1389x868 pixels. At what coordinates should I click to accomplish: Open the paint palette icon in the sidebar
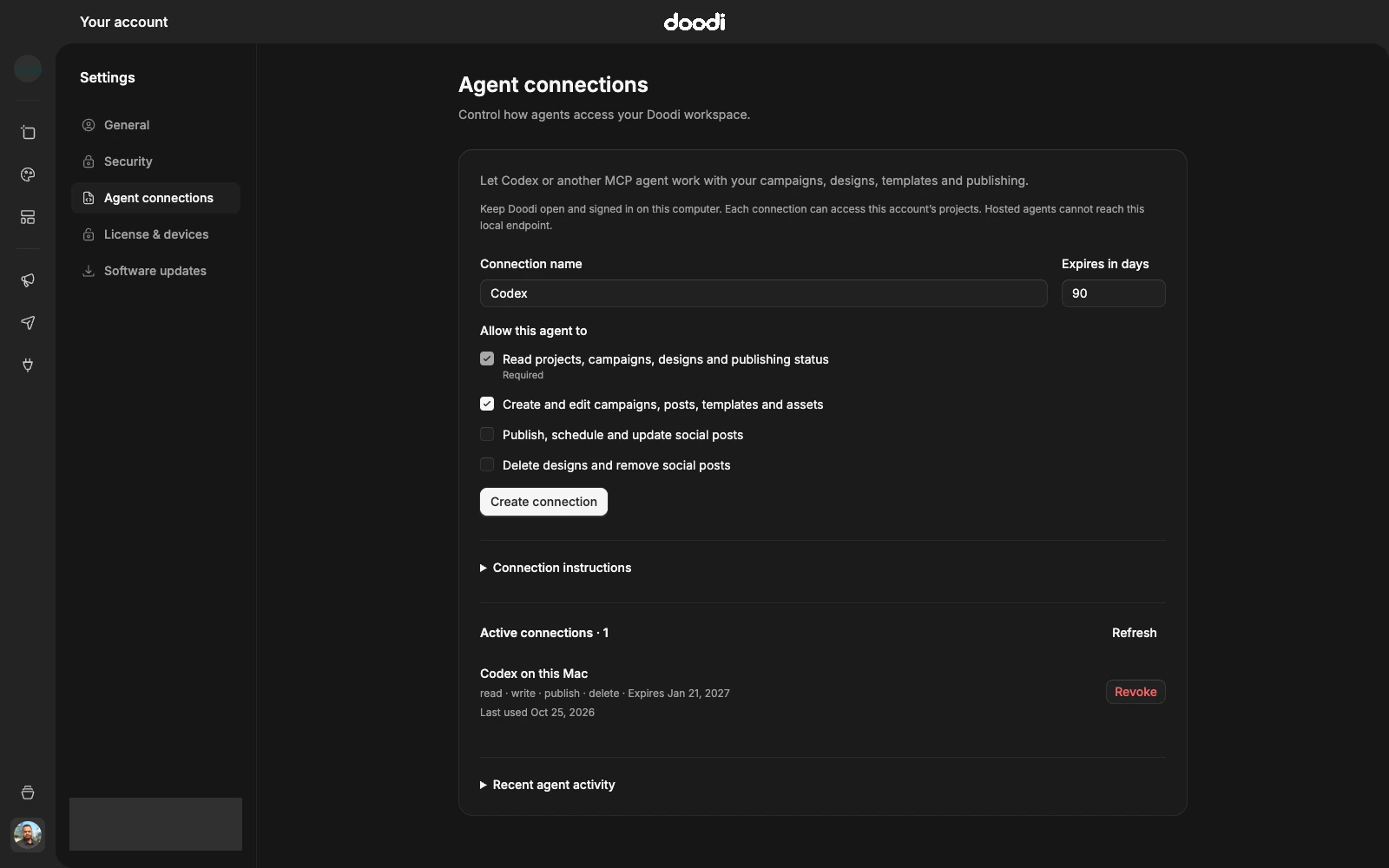(28, 174)
